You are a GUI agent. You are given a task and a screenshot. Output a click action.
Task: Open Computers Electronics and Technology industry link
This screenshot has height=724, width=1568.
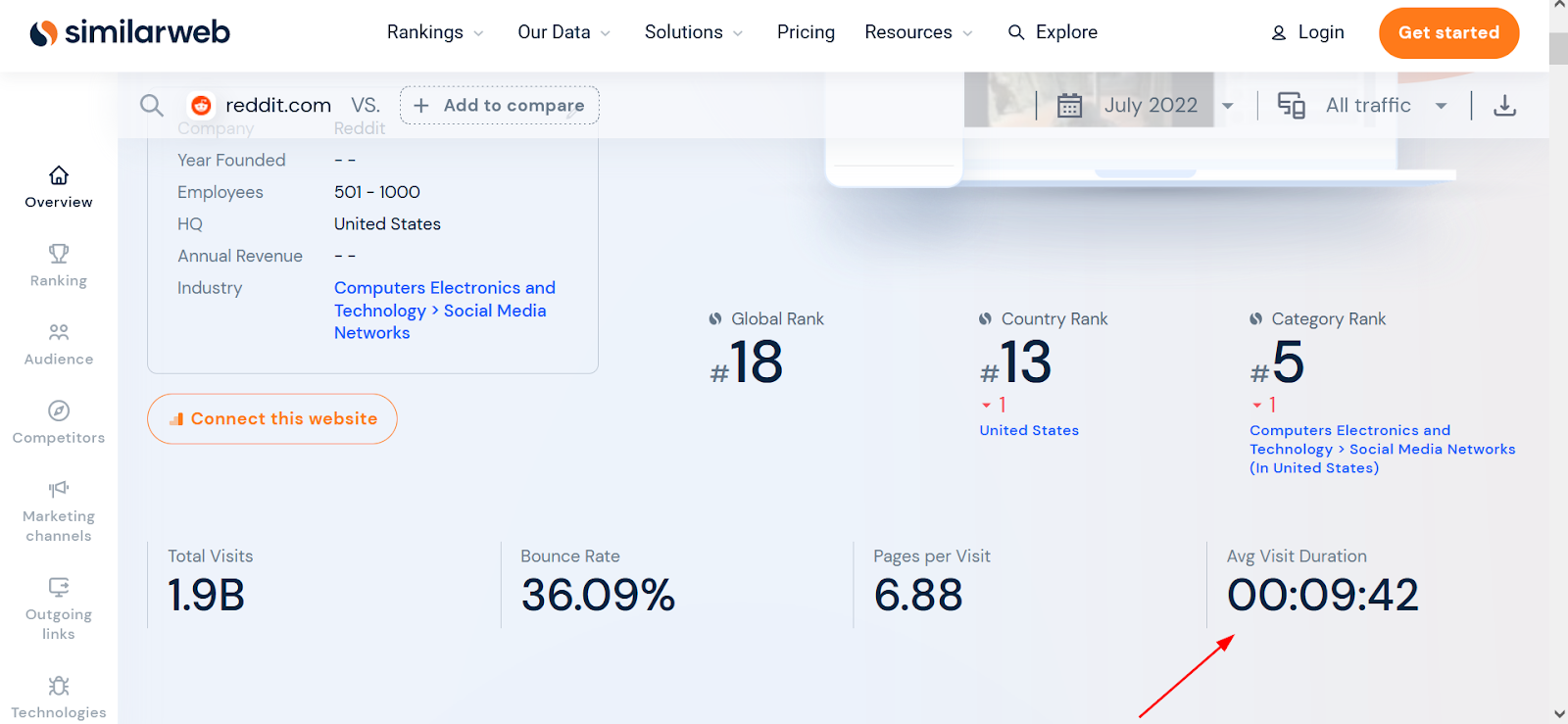click(444, 299)
